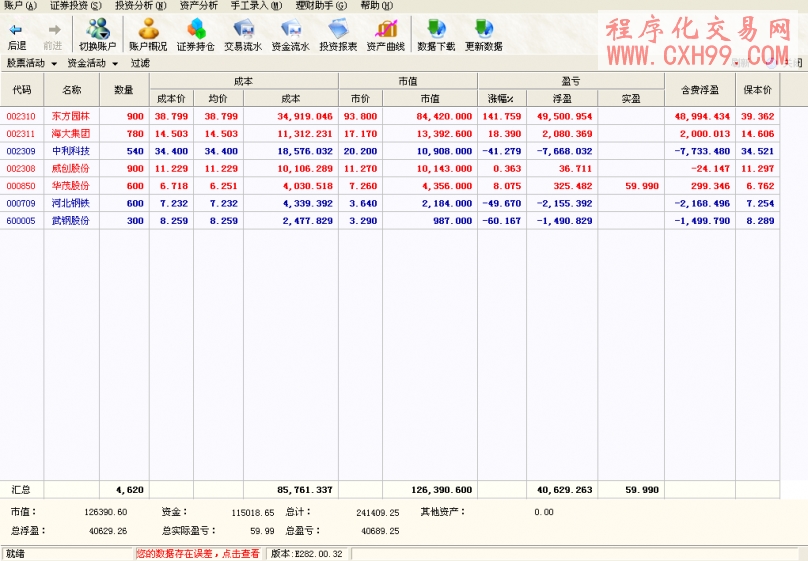
Task: Open the 投资分析 menu
Action: pyautogui.click(x=140, y=6)
